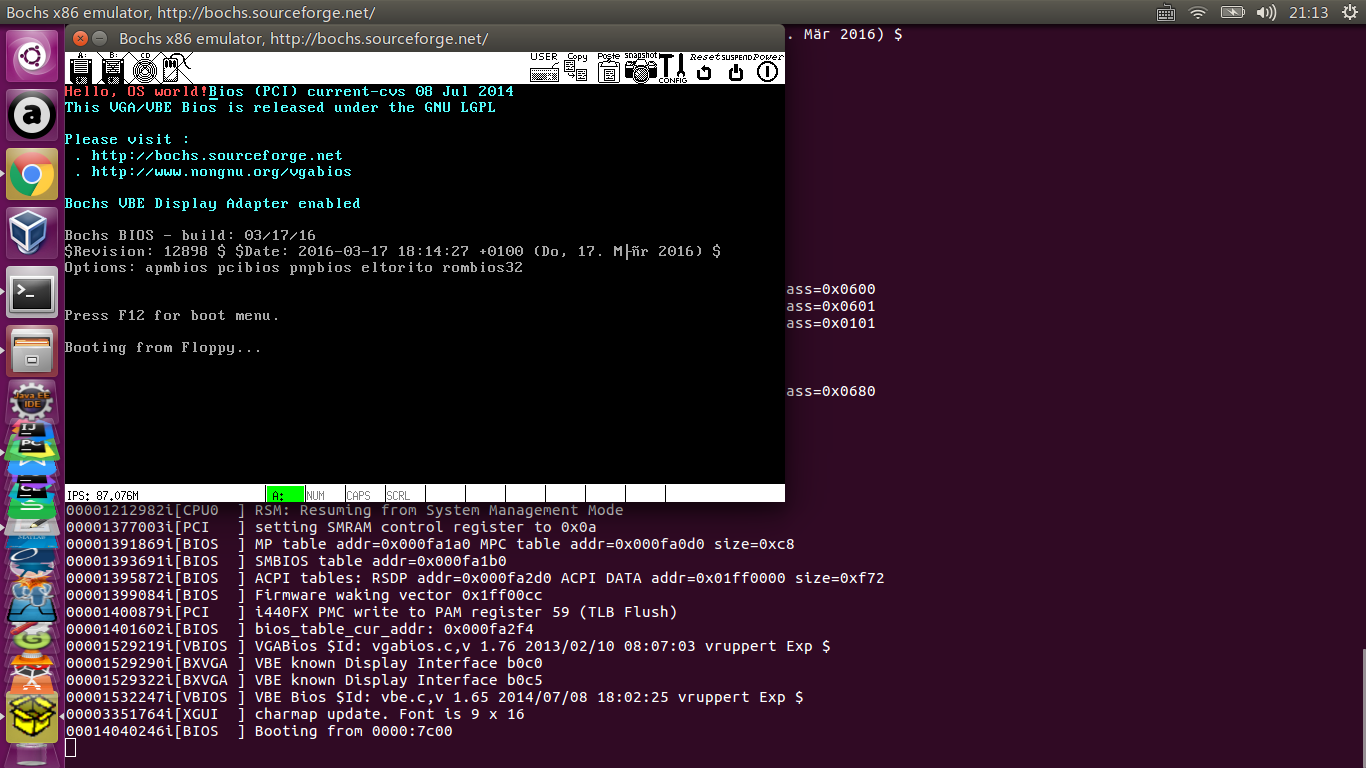Click the '$Revision: 12898' line in the emulator
Image resolution: width=1366 pixels, height=768 pixels.
[393, 251]
